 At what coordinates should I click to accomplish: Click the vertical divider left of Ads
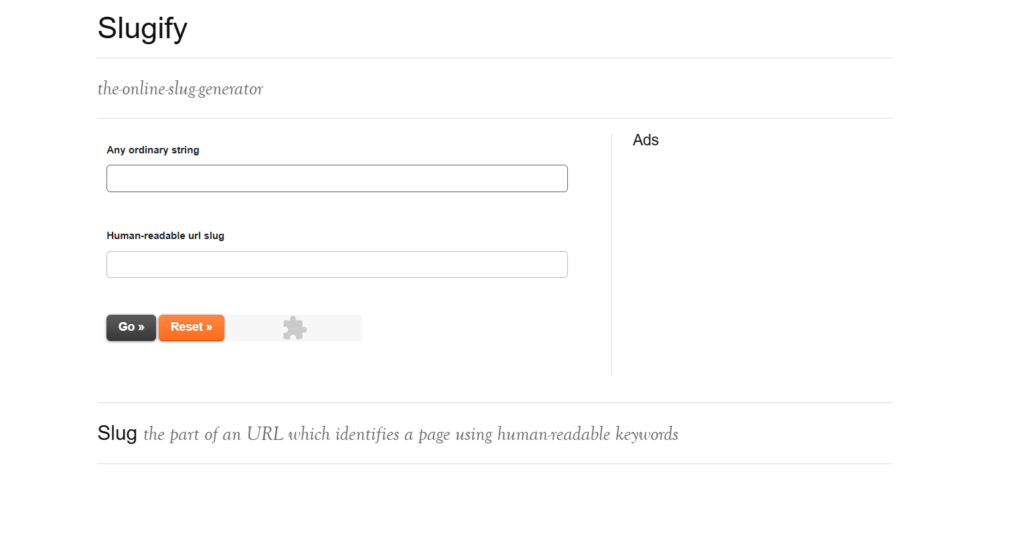pos(612,254)
